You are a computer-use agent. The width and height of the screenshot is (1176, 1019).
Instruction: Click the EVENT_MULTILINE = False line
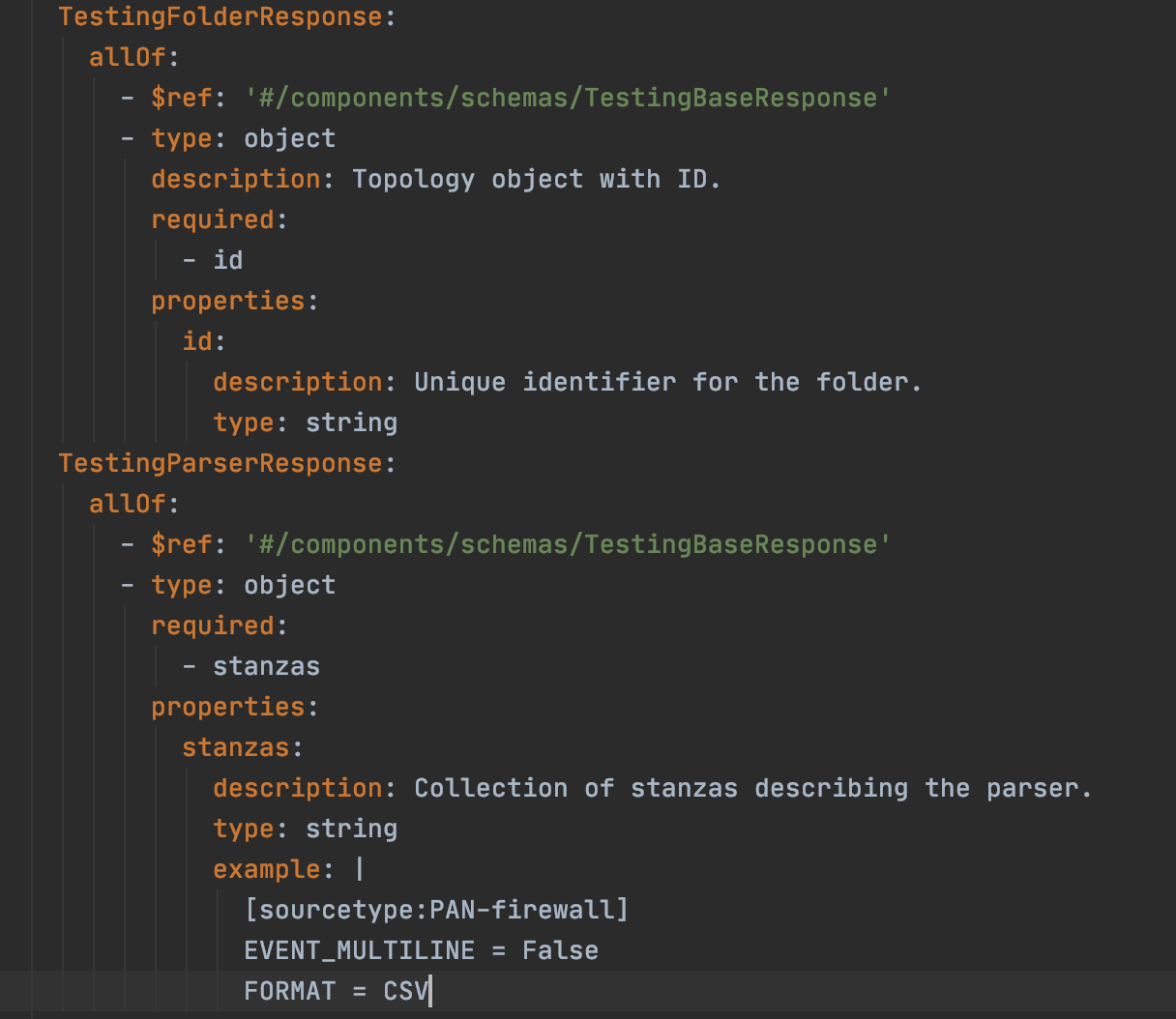(x=420, y=949)
